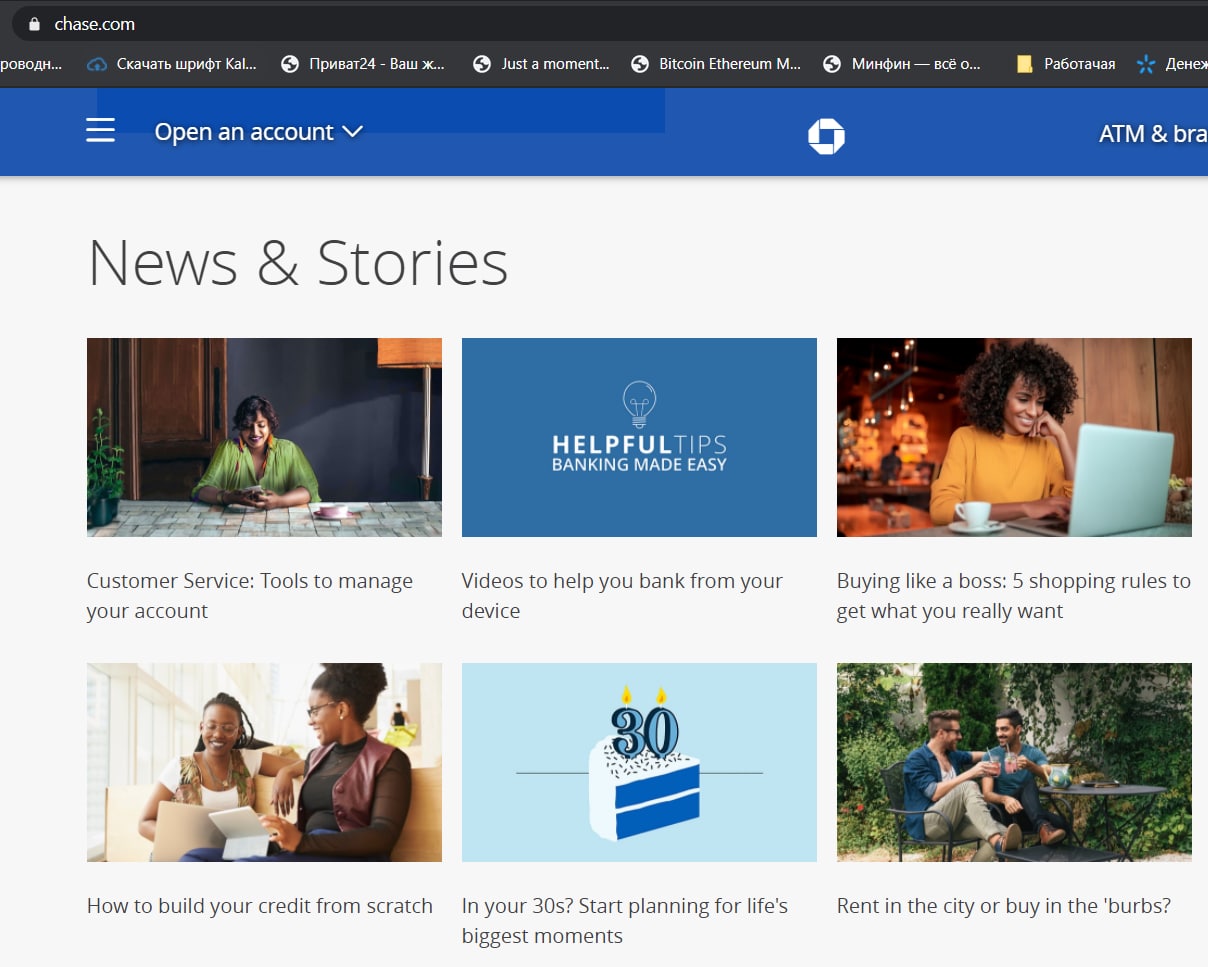Open the two women on couch thumbnail

[264, 762]
